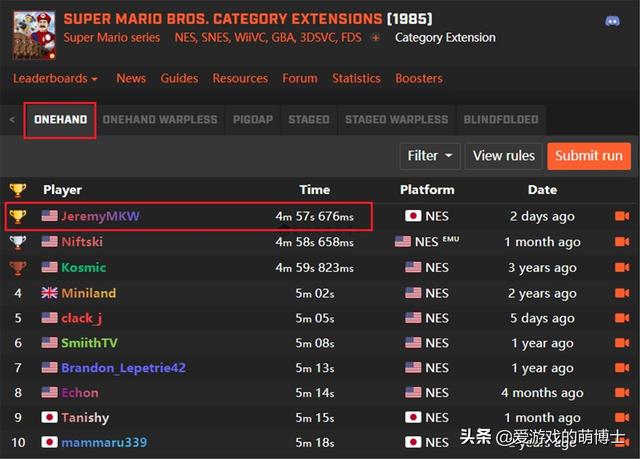Open the News page

pos(131,78)
